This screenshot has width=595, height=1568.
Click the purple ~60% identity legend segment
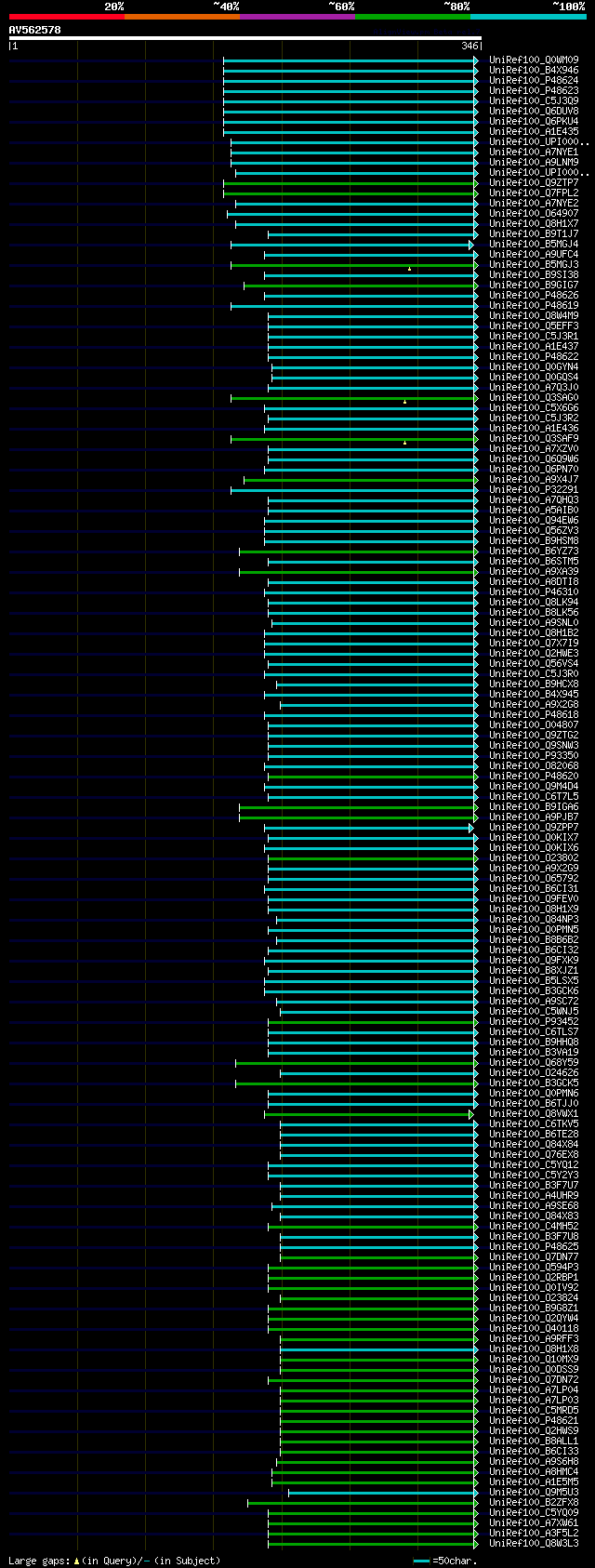point(297,16)
